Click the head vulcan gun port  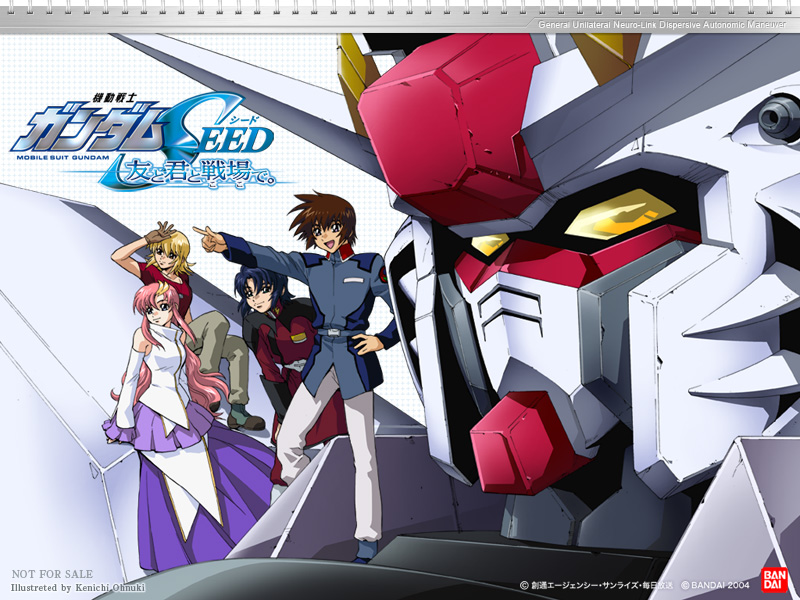point(779,120)
